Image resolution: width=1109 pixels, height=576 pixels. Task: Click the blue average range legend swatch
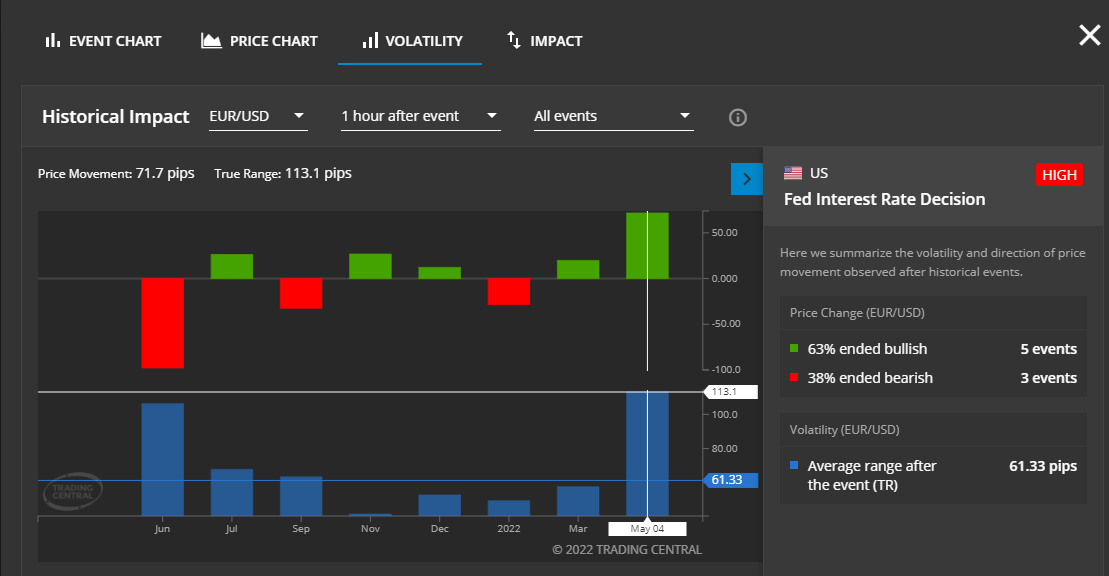click(794, 465)
